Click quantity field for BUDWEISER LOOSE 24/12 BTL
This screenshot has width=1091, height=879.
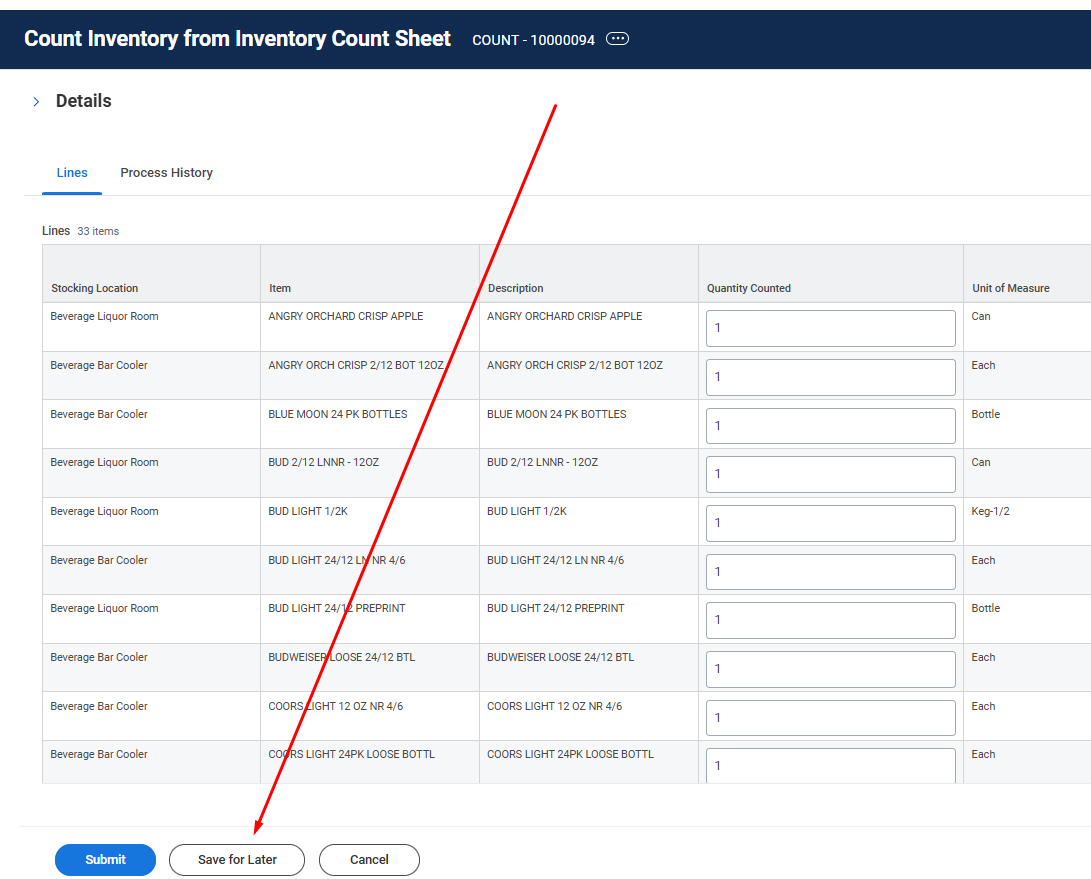pos(830,669)
